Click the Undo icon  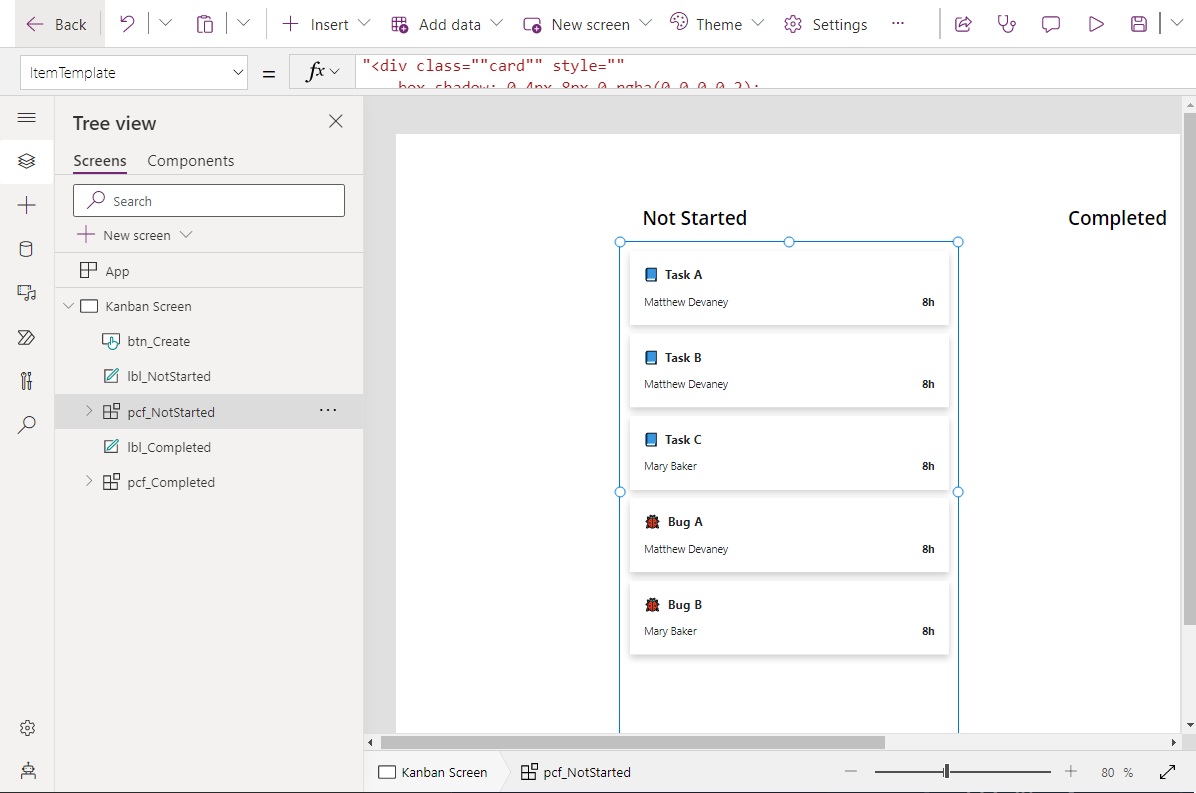(127, 24)
